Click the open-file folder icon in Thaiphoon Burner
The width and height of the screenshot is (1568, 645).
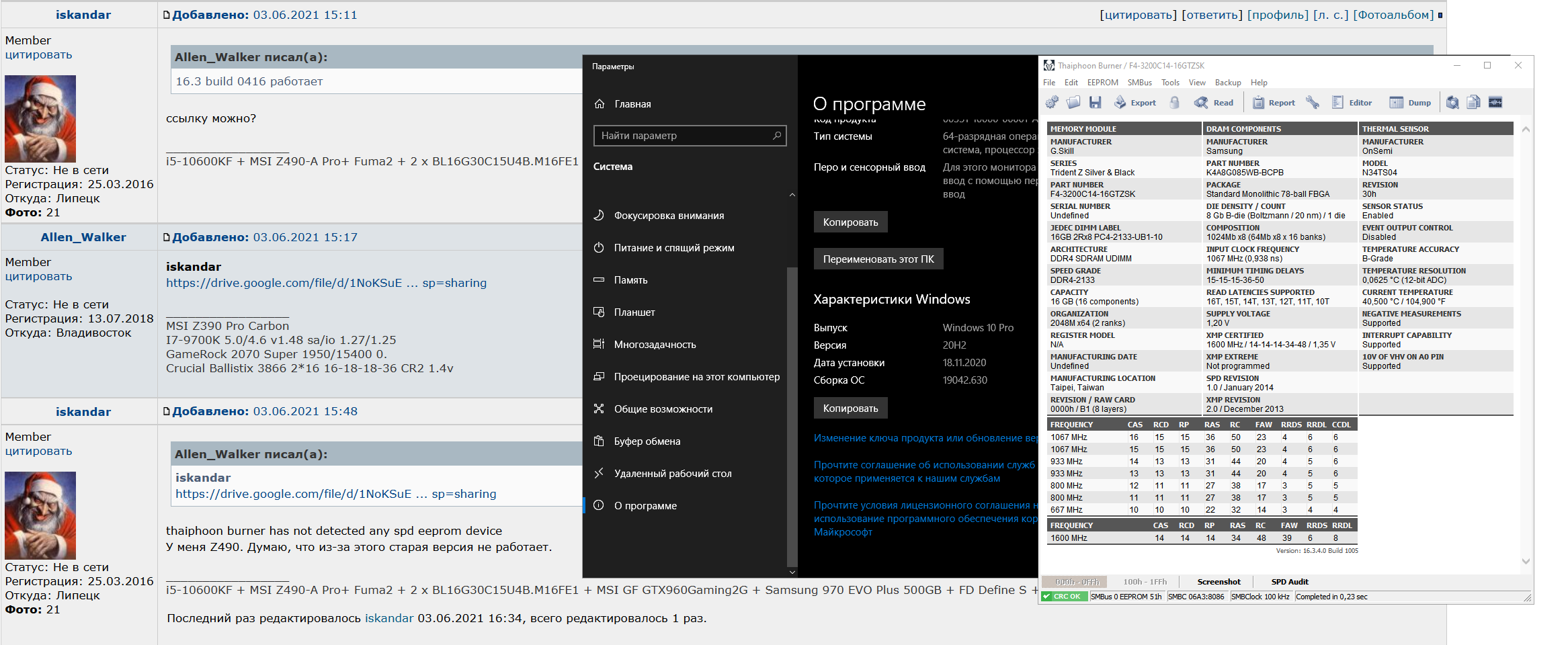click(1073, 102)
